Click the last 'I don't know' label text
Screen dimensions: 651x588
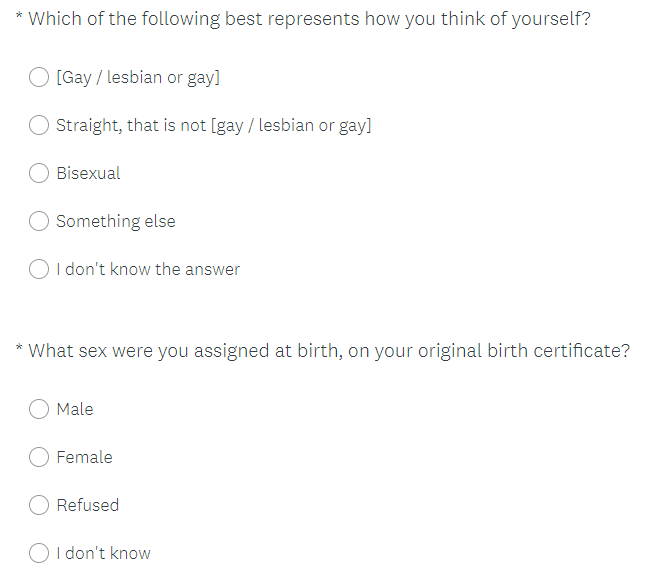point(103,553)
